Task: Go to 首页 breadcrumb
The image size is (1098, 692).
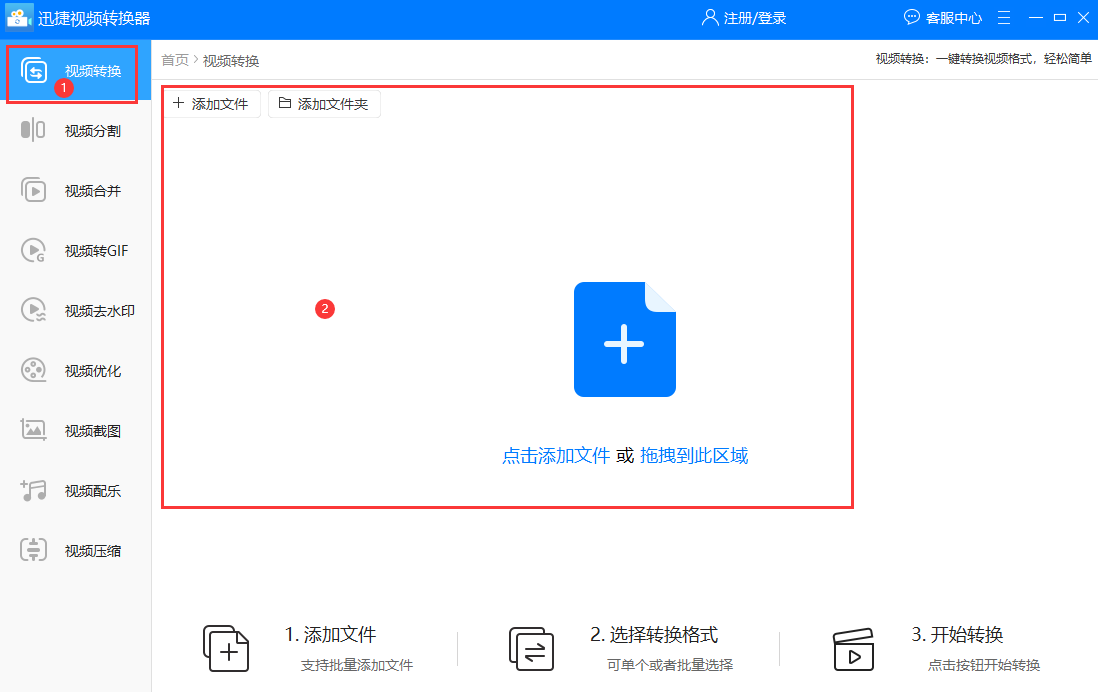Action: coord(175,60)
